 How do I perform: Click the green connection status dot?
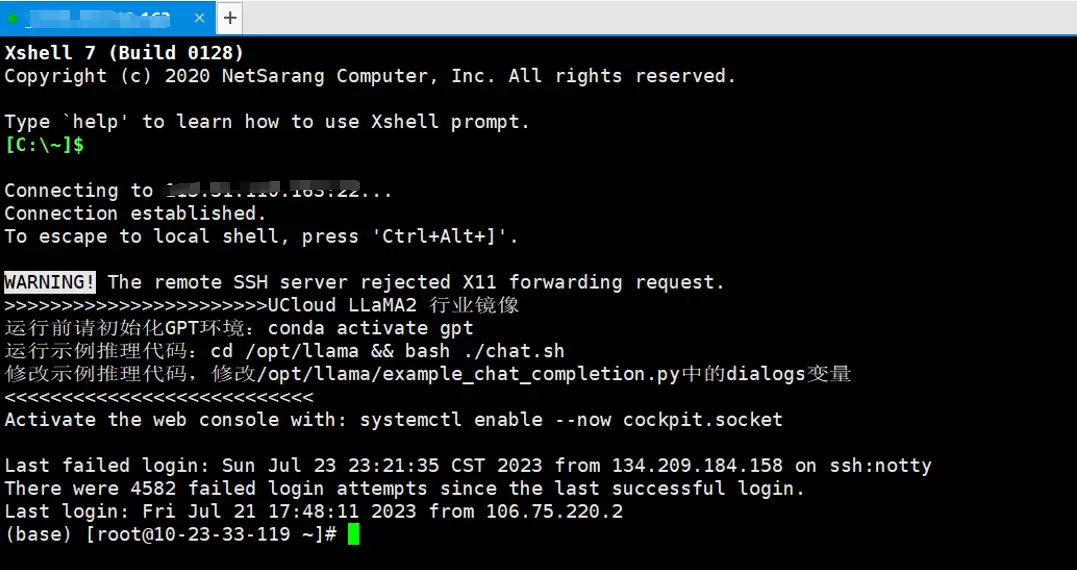[x=12, y=18]
